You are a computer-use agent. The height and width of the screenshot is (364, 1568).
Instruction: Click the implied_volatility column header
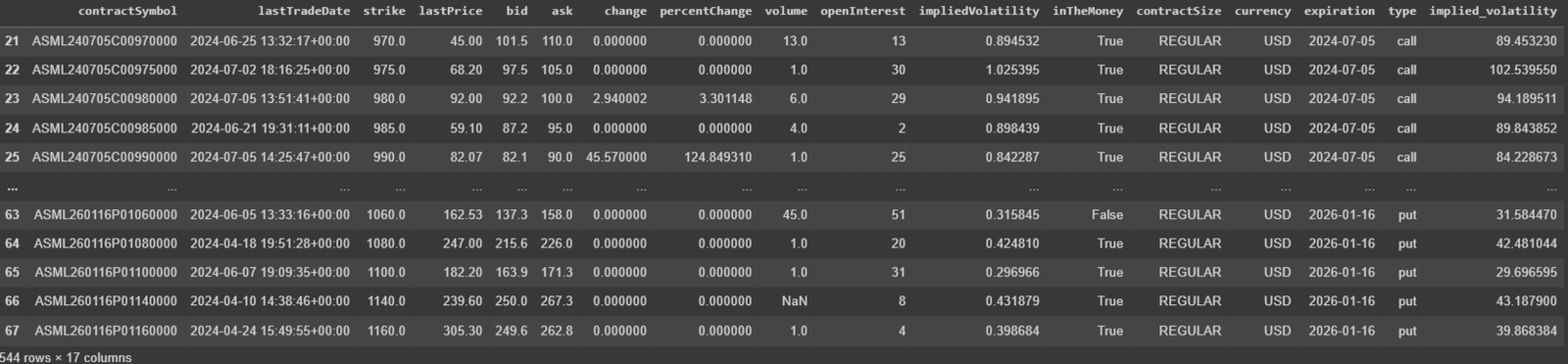[x=1493, y=11]
